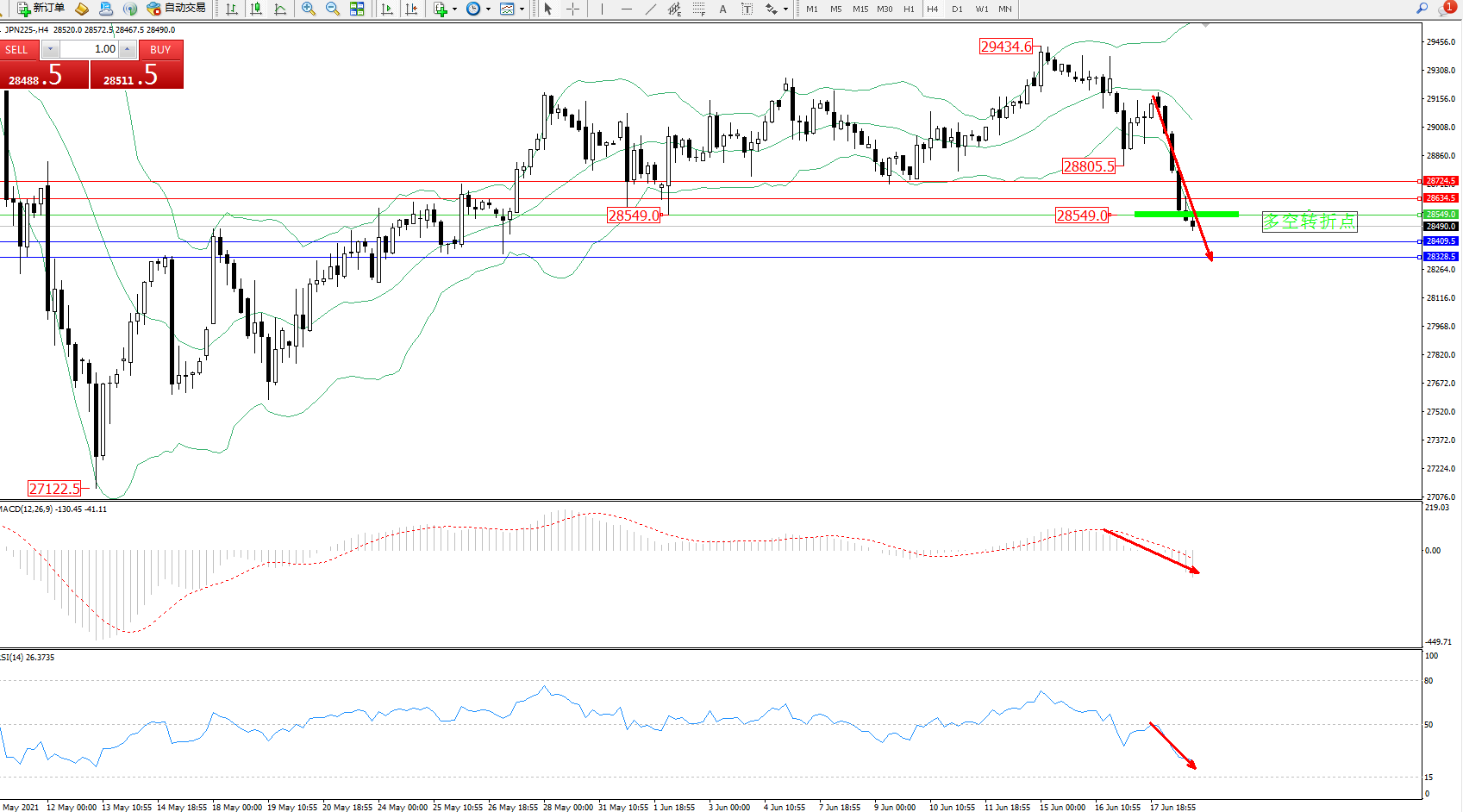Viewport: 1463px width, 812px height.
Task: Zoom in on the chart
Action: [309, 9]
